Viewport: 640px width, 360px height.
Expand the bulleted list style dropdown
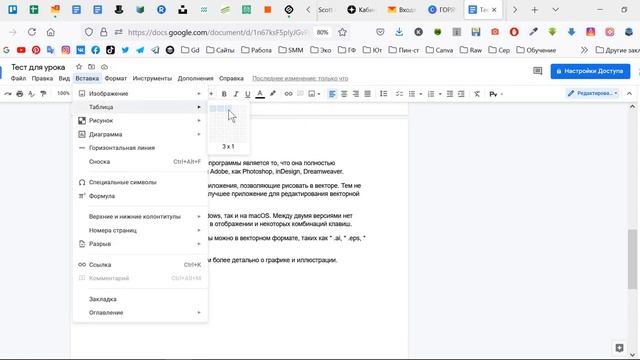click(420, 94)
